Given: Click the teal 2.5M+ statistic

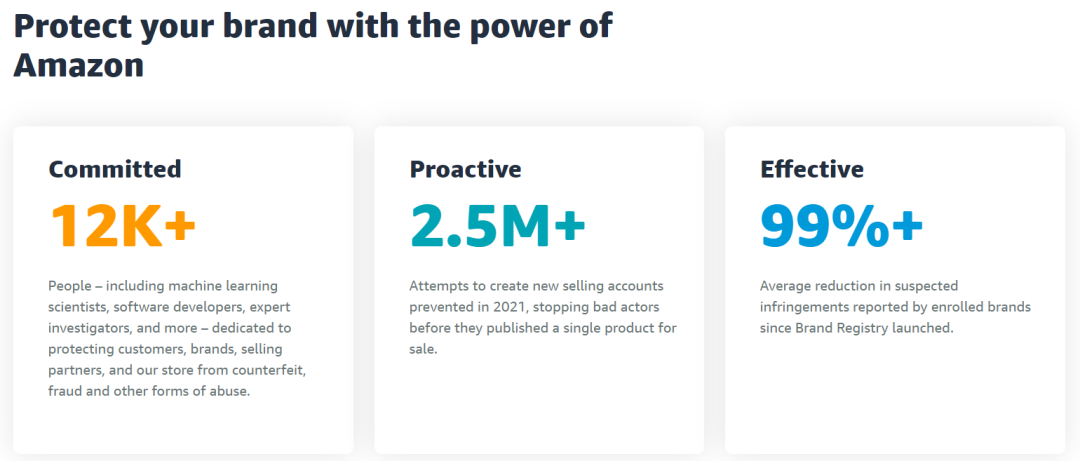Looking at the screenshot, I should tap(497, 224).
